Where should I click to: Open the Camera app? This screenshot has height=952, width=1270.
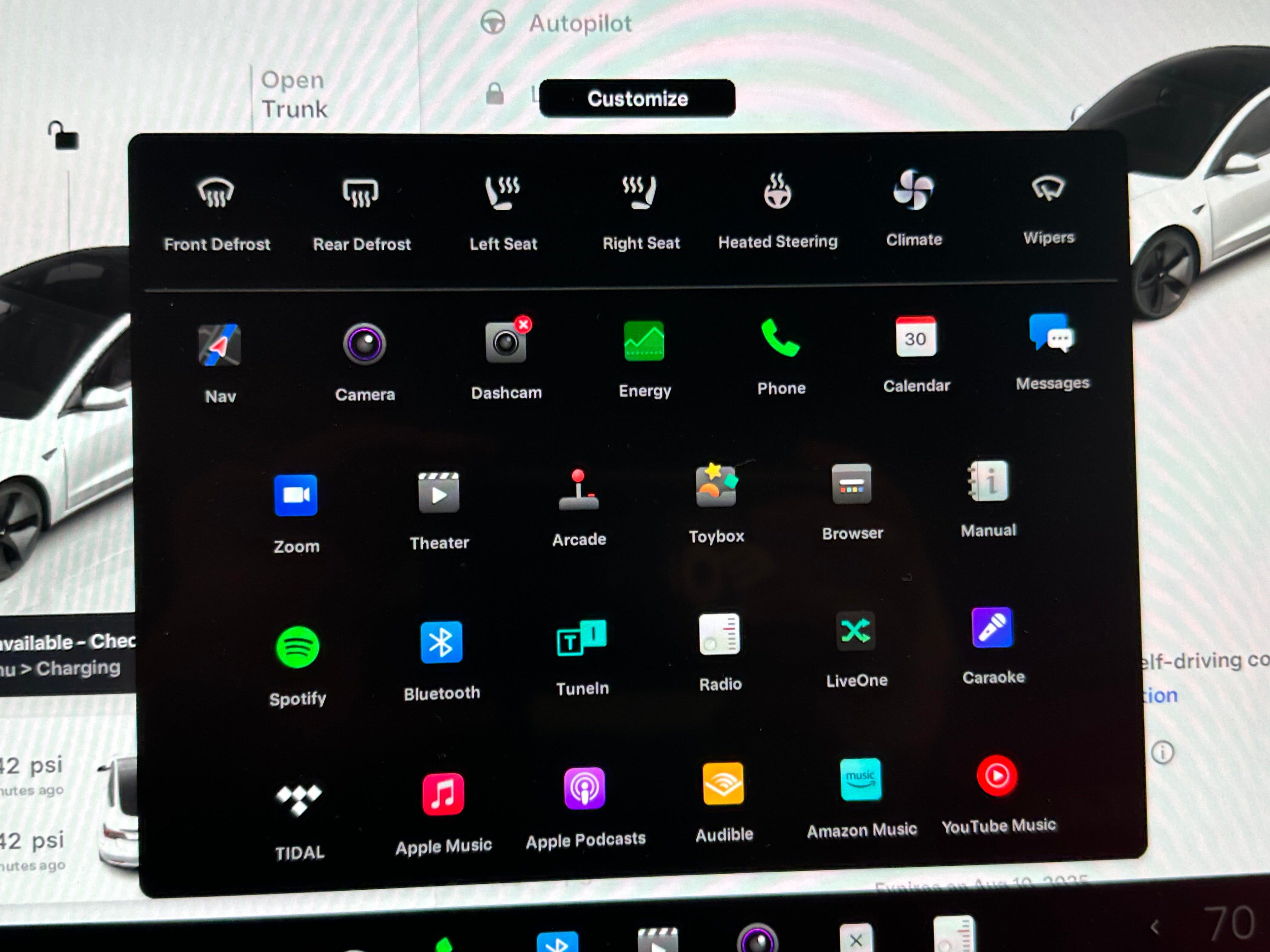click(364, 361)
